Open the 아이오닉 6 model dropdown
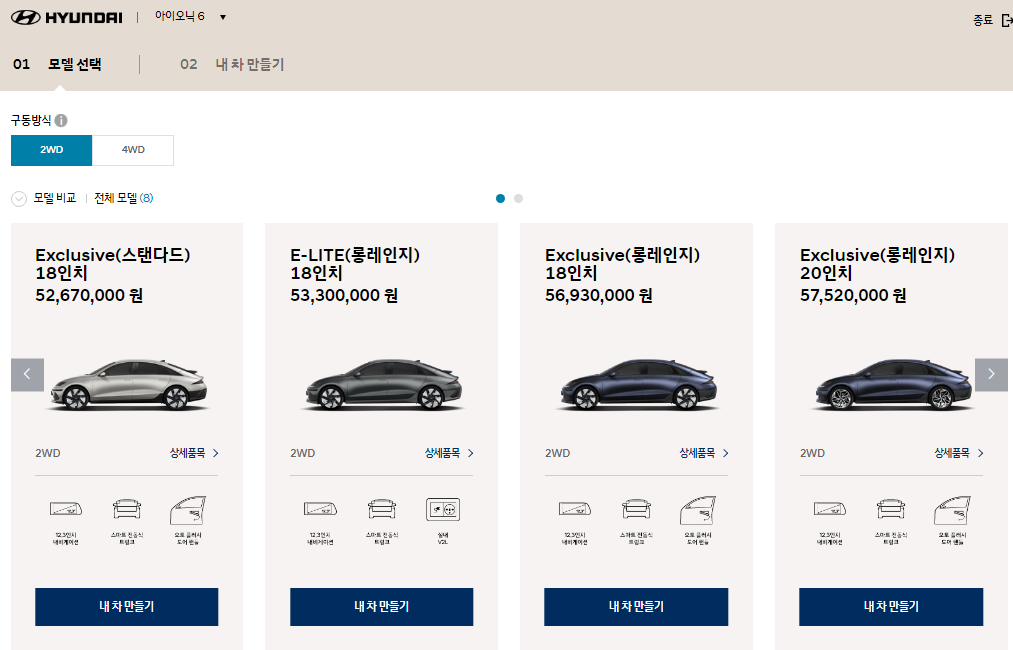The height and width of the screenshot is (650, 1013). [x=190, y=17]
